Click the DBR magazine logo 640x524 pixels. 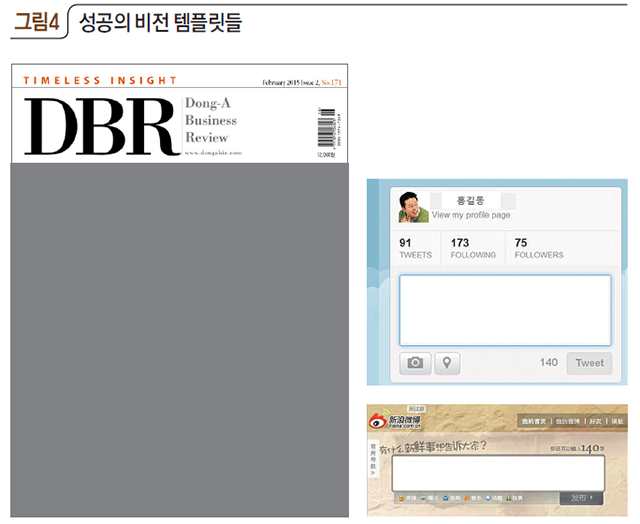[100, 127]
